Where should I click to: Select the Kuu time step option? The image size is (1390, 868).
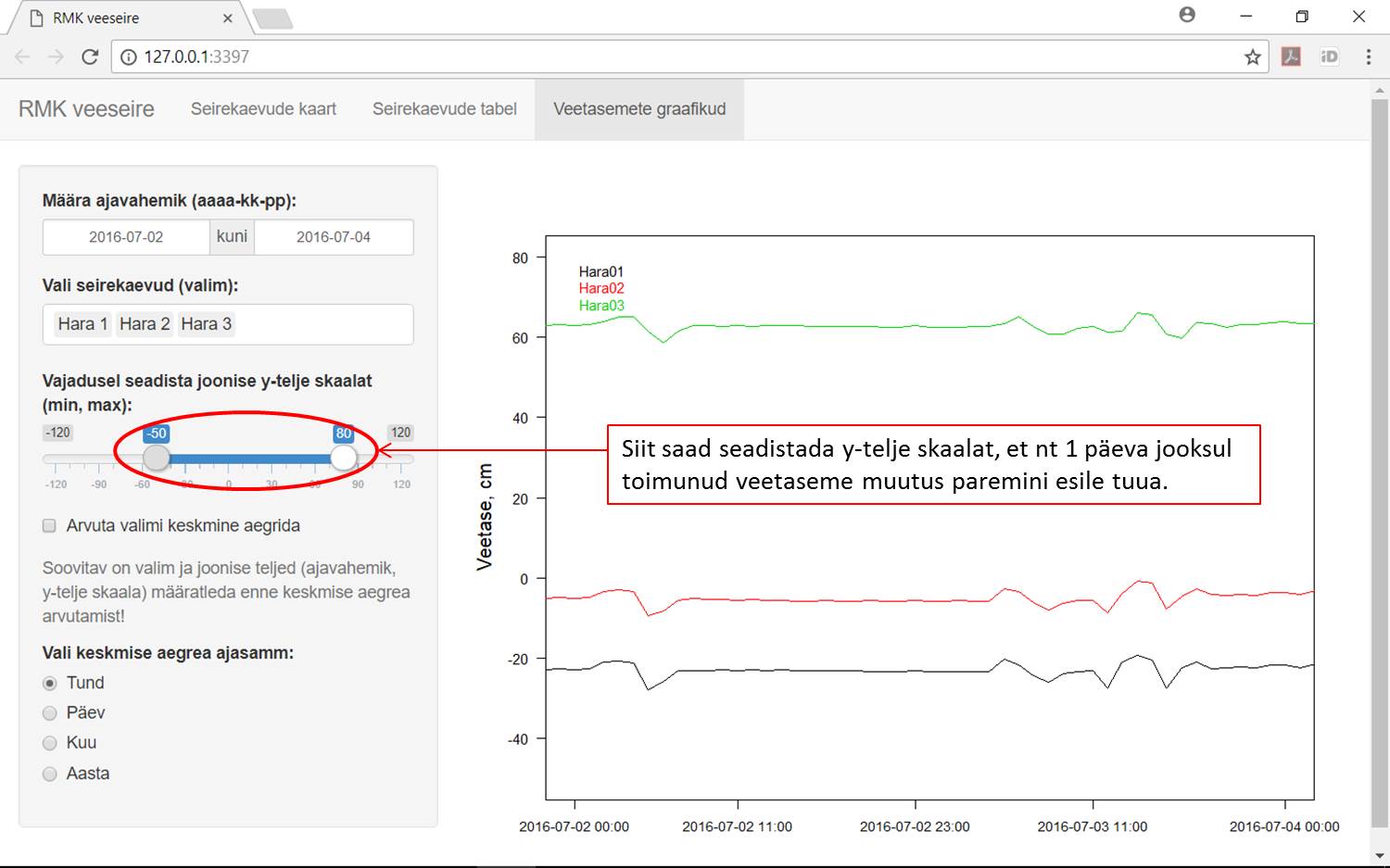(x=50, y=743)
